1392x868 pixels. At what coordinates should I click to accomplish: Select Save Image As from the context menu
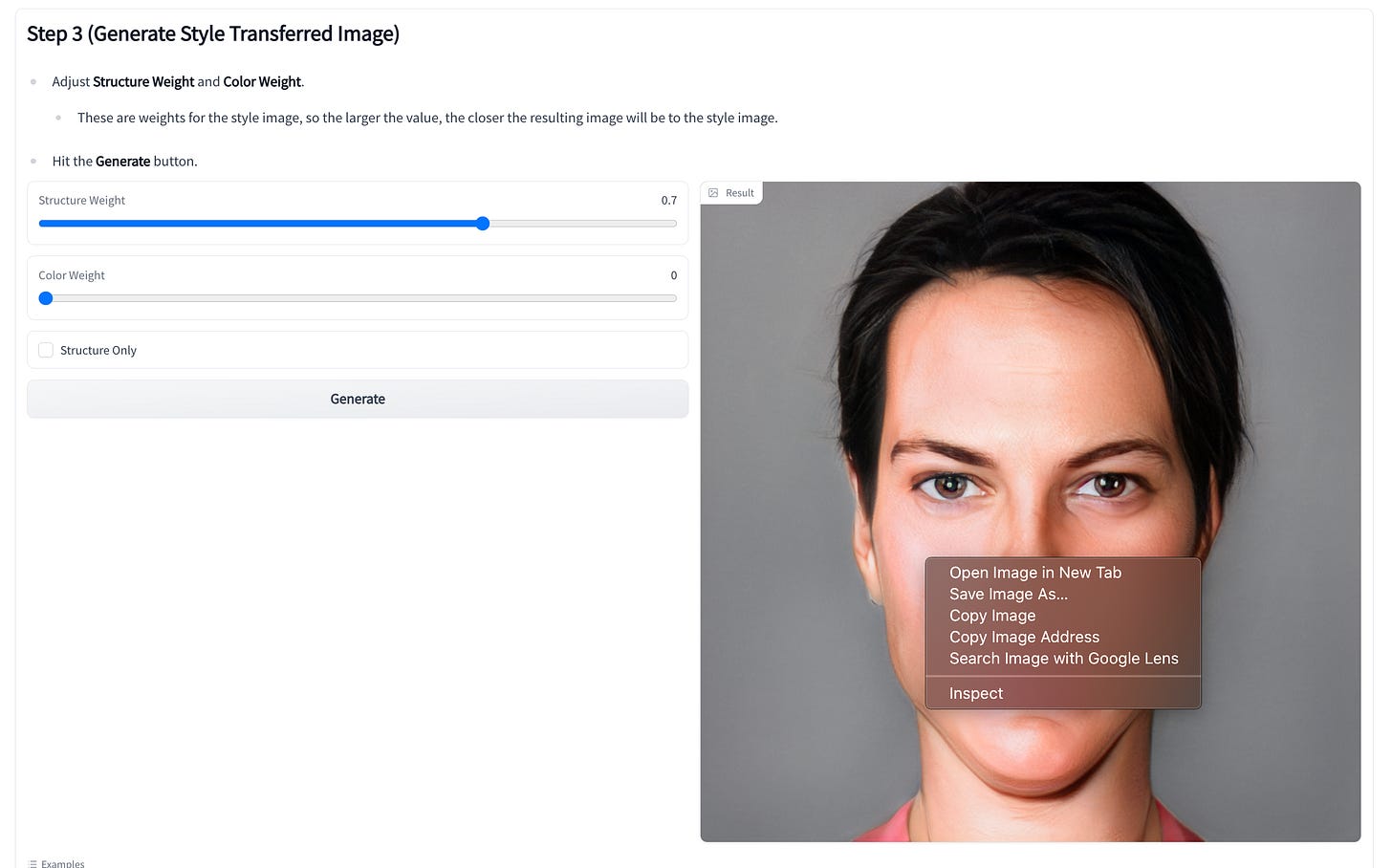pos(1009,594)
